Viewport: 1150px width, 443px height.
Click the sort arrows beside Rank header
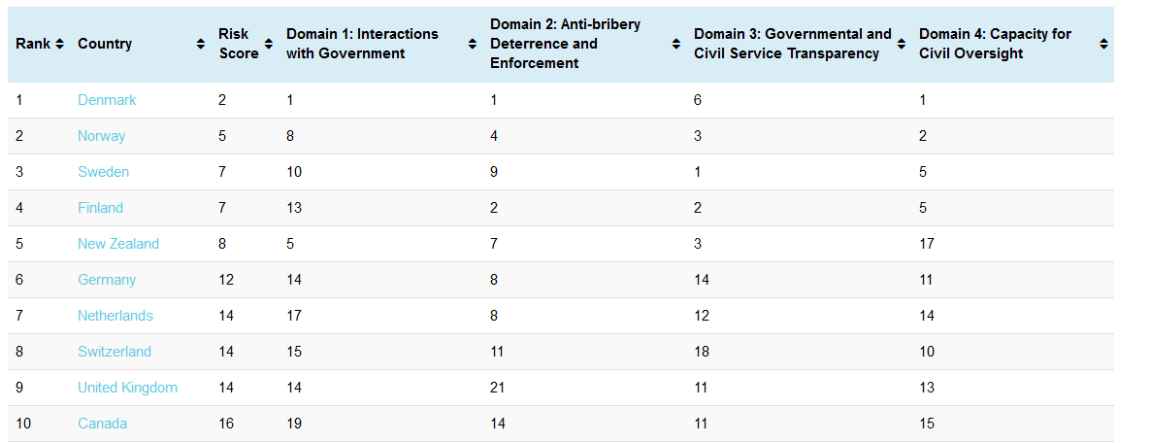tap(60, 44)
